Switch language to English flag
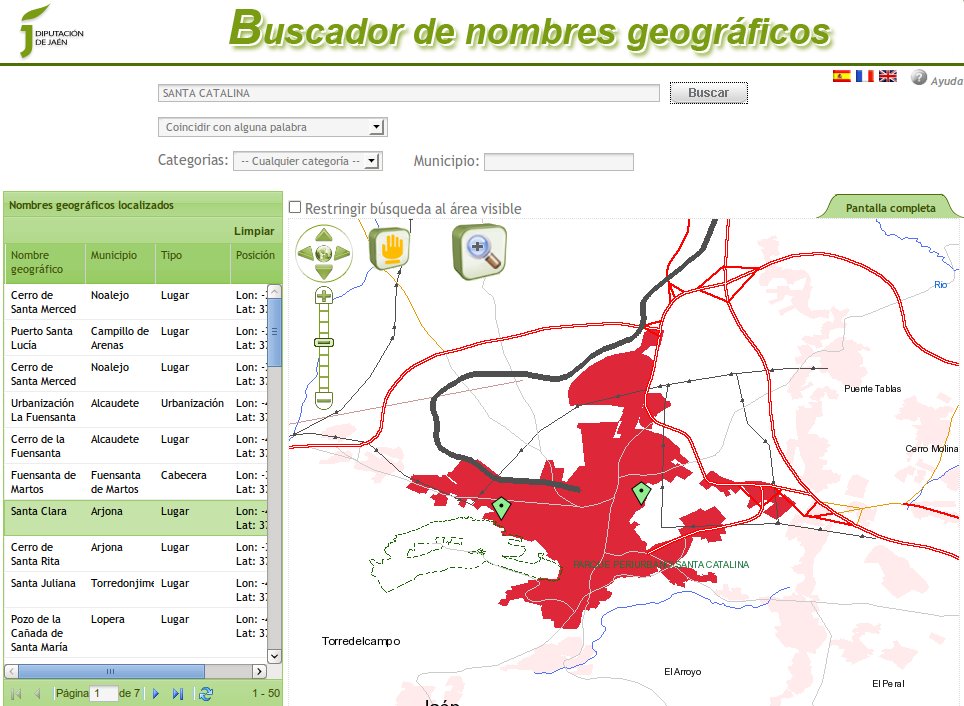Image resolution: width=964 pixels, height=706 pixels. (x=887, y=76)
